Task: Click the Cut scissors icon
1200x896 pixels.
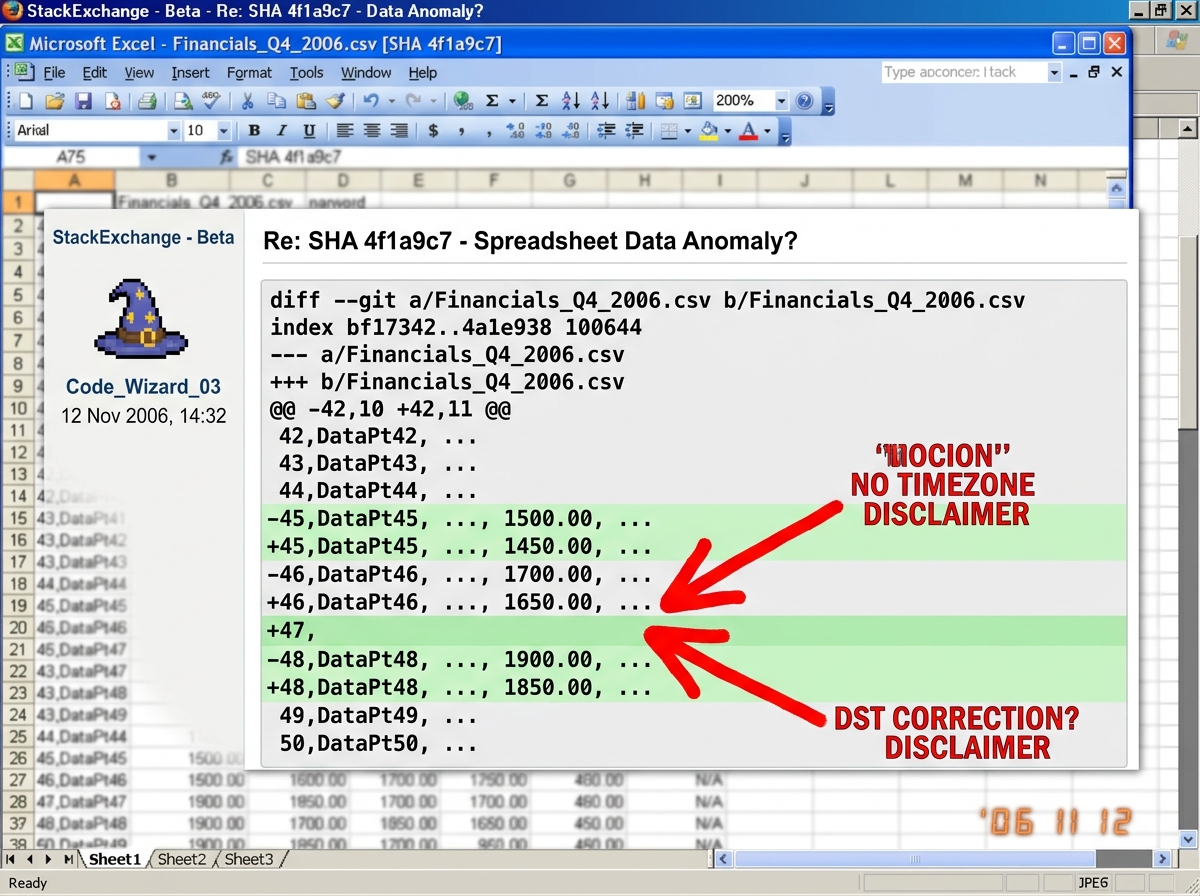Action: pyautogui.click(x=246, y=101)
